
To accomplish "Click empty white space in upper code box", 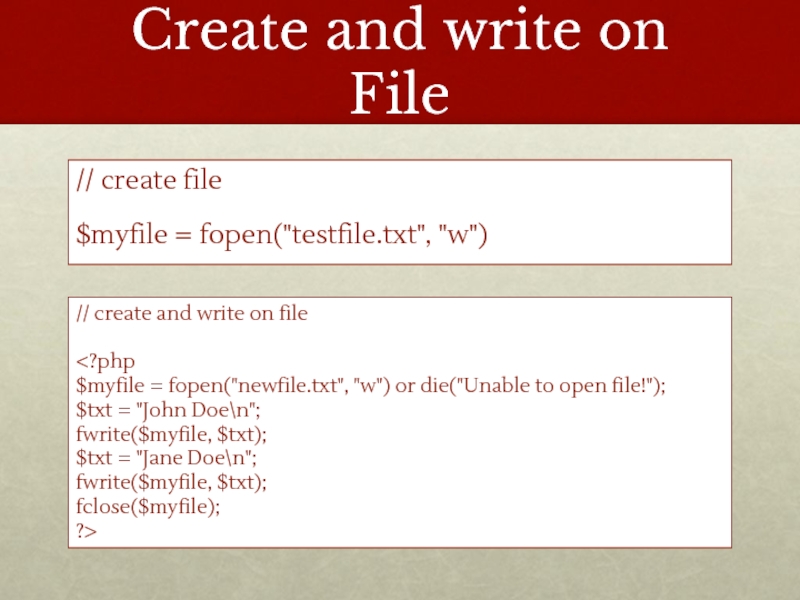I will click(x=620, y=200).
